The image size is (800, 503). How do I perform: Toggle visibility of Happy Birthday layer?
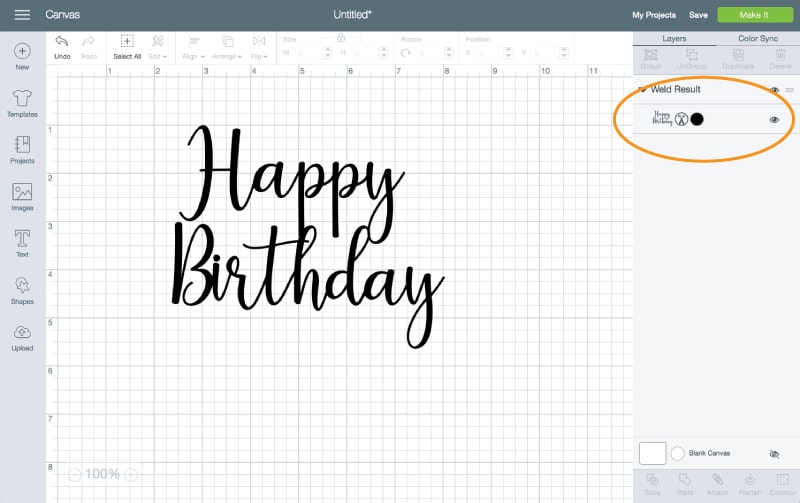(x=774, y=119)
